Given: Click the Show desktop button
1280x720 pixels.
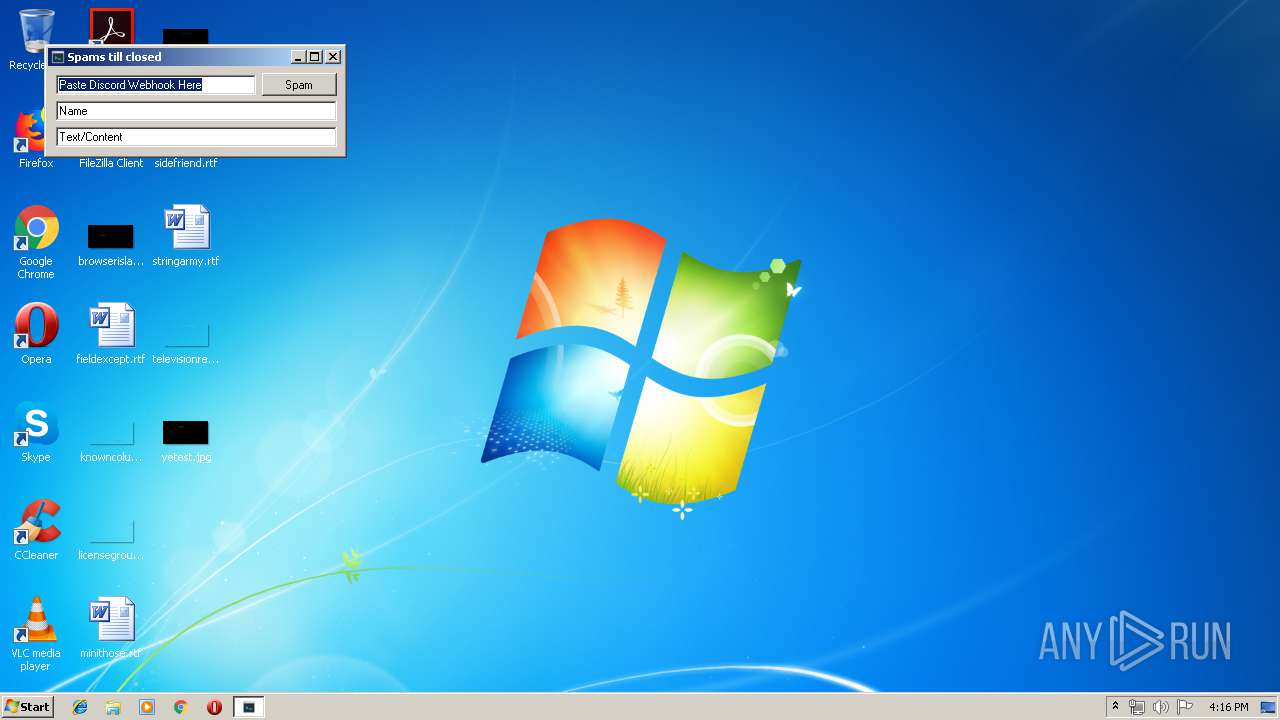Looking at the screenshot, I should [x=1269, y=707].
